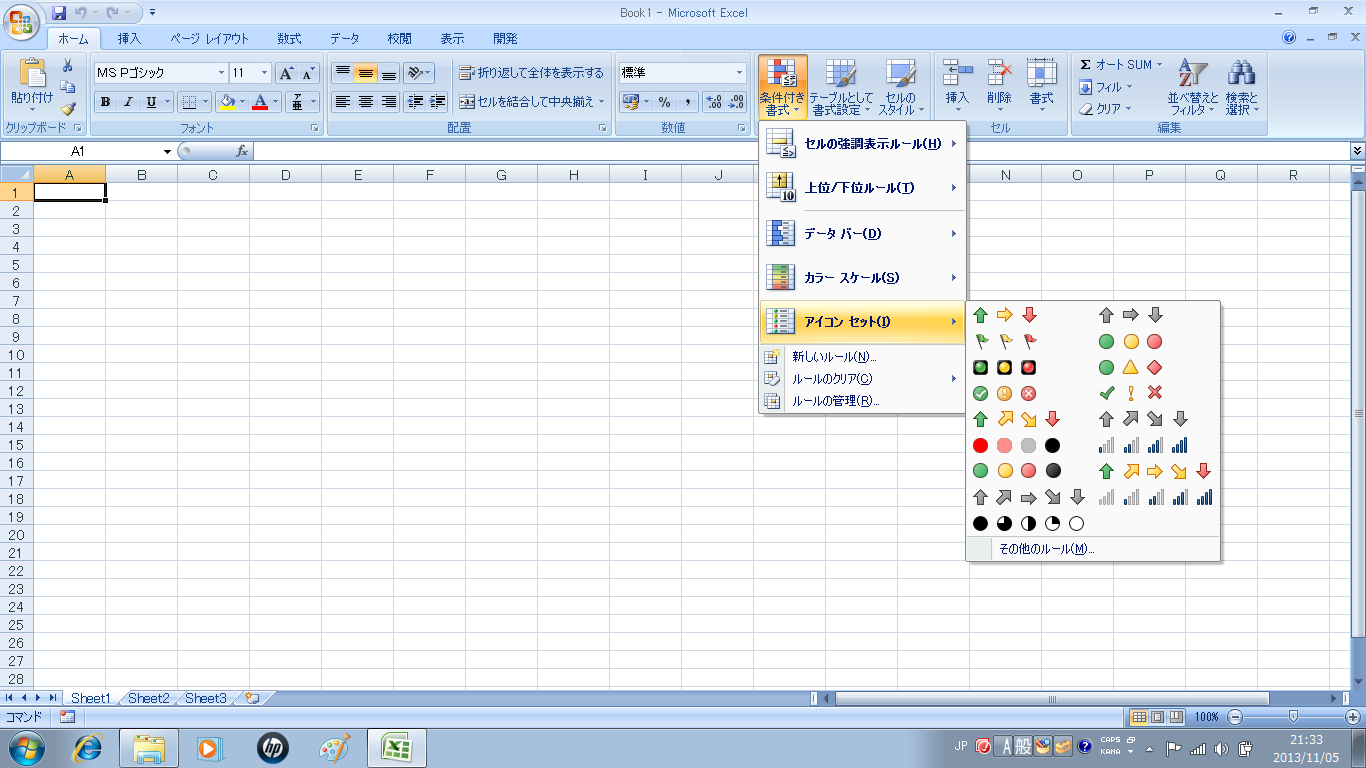Click the zoom slider handle
This screenshot has height=768, width=1366.
click(x=1293, y=716)
